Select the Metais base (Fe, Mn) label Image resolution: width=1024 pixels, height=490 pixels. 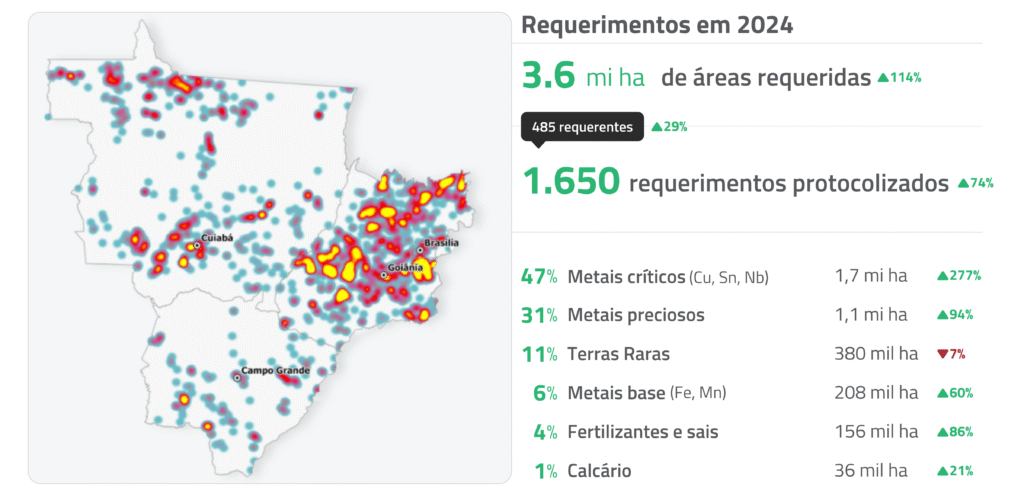pos(646,393)
